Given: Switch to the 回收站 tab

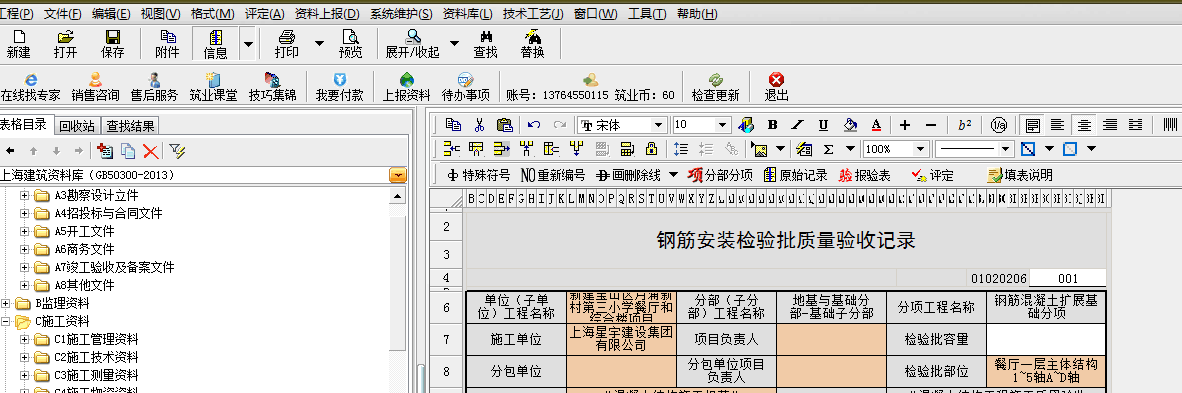Looking at the screenshot, I should 78,126.
